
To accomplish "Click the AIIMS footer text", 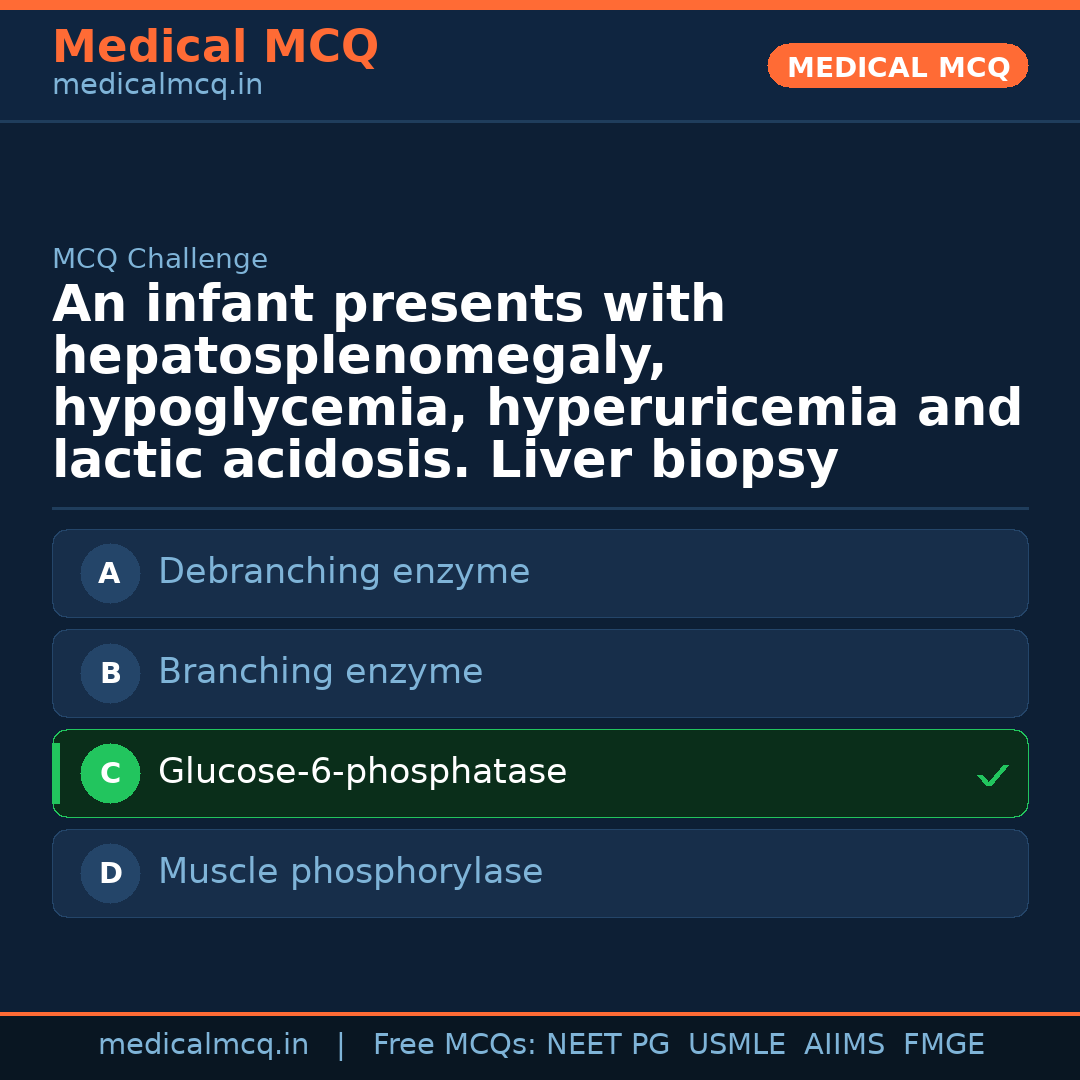I will click(x=844, y=1045).
